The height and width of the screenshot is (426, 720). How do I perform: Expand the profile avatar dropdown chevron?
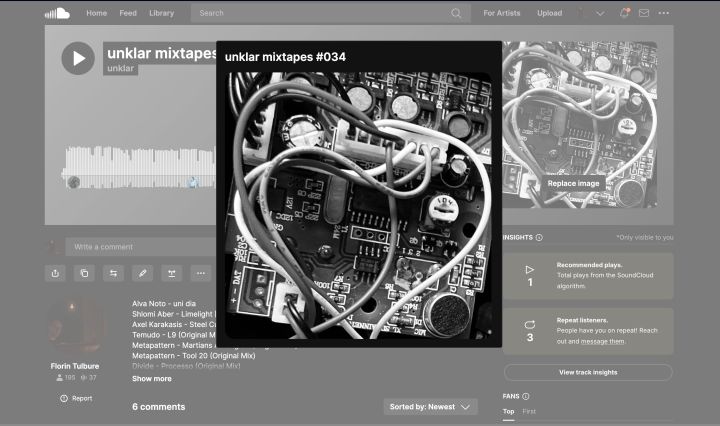click(600, 14)
